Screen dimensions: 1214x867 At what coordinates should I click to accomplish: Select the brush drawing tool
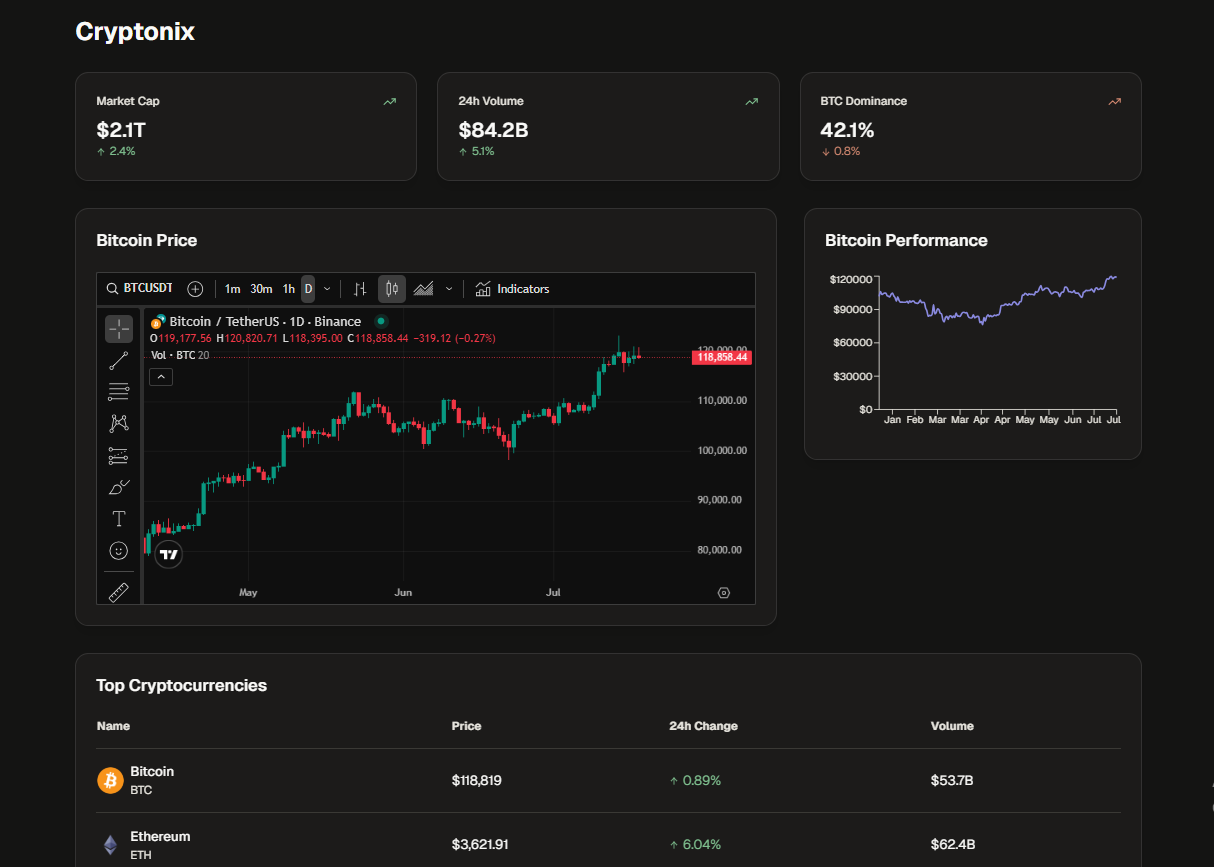[x=119, y=487]
